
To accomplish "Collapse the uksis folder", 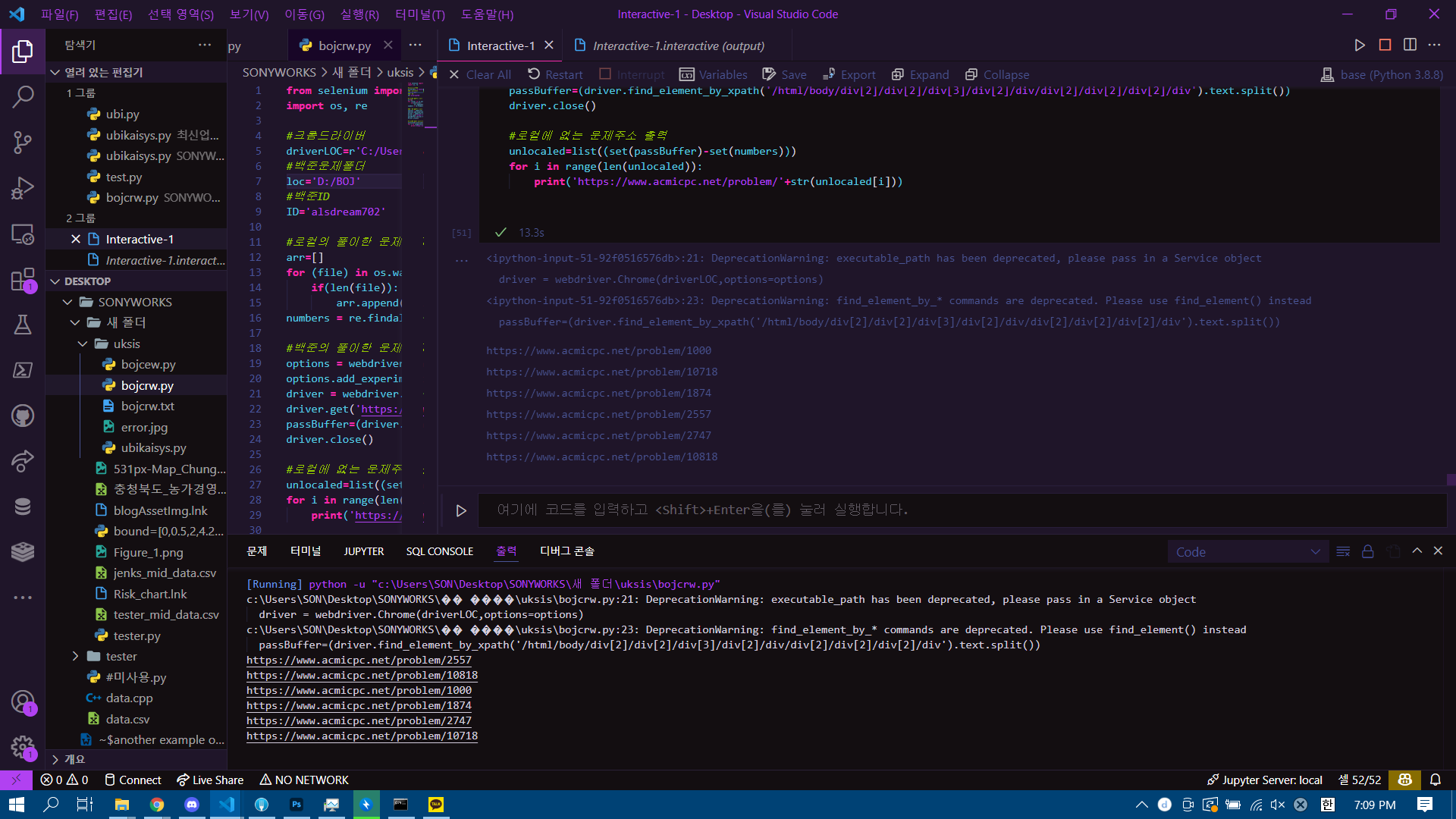I will [83, 344].
